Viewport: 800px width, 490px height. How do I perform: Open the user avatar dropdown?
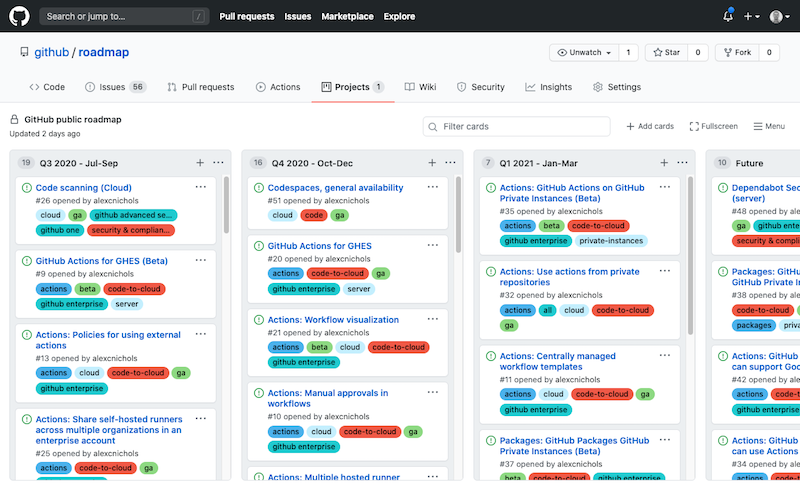779,16
